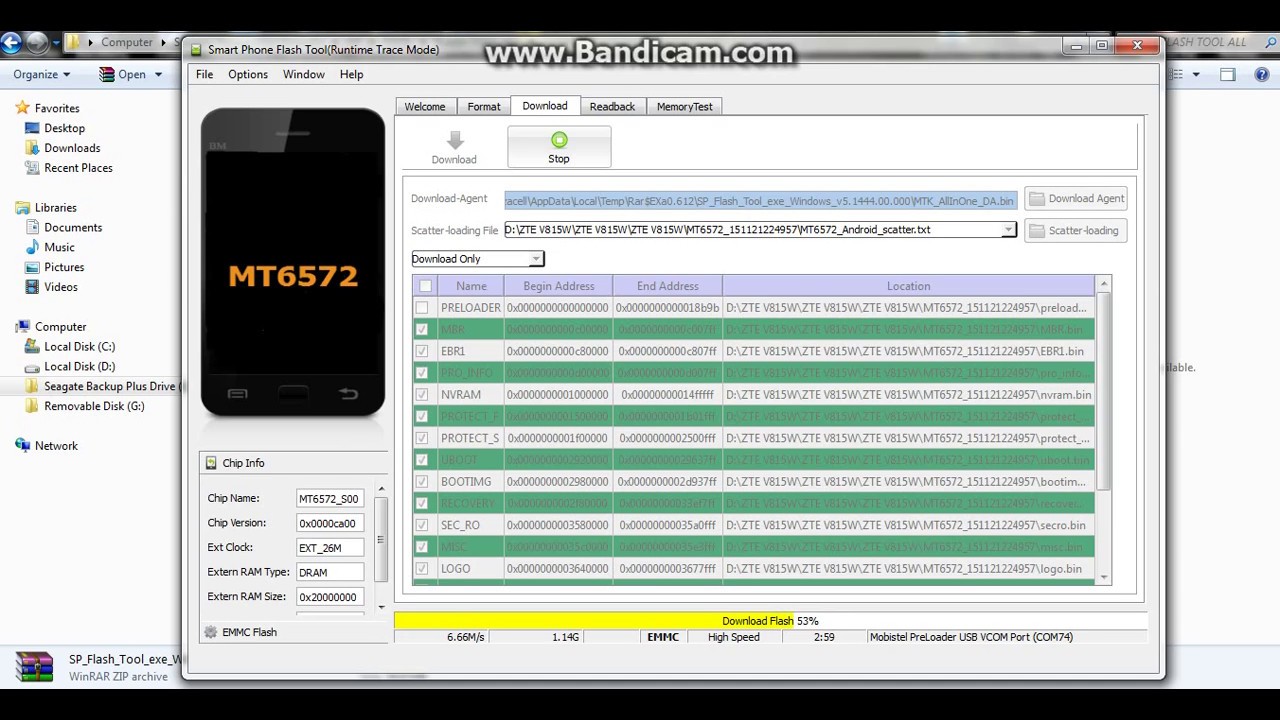
Task: Expand Explorer address bar arrow before Computer
Action: [91, 43]
